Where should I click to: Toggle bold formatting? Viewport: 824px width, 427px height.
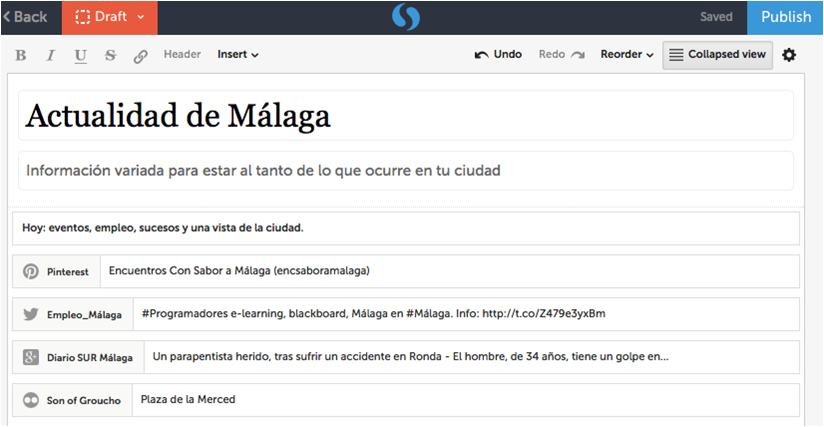tap(20, 55)
